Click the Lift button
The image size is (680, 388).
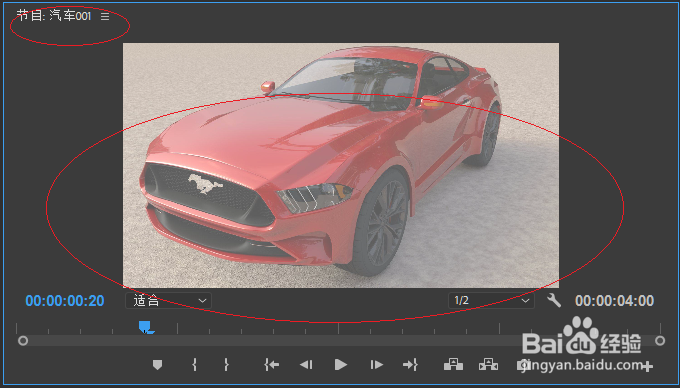click(453, 365)
